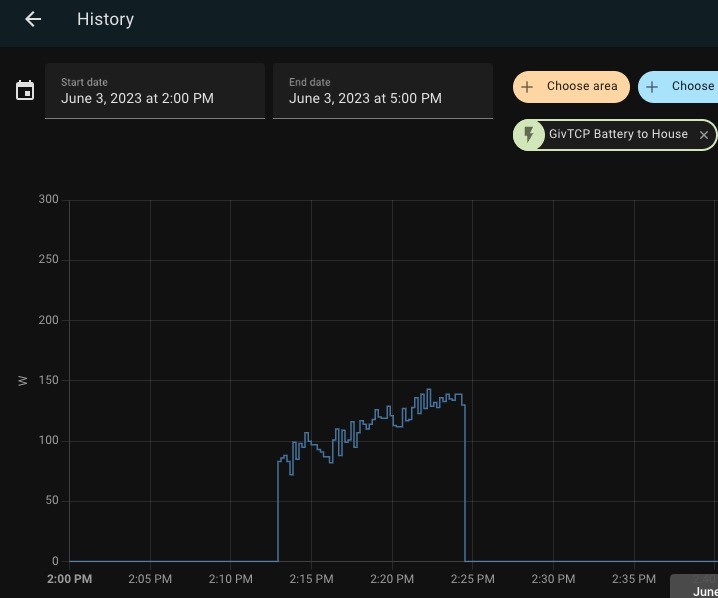
Task: Edit the End date field
Action: point(383,91)
